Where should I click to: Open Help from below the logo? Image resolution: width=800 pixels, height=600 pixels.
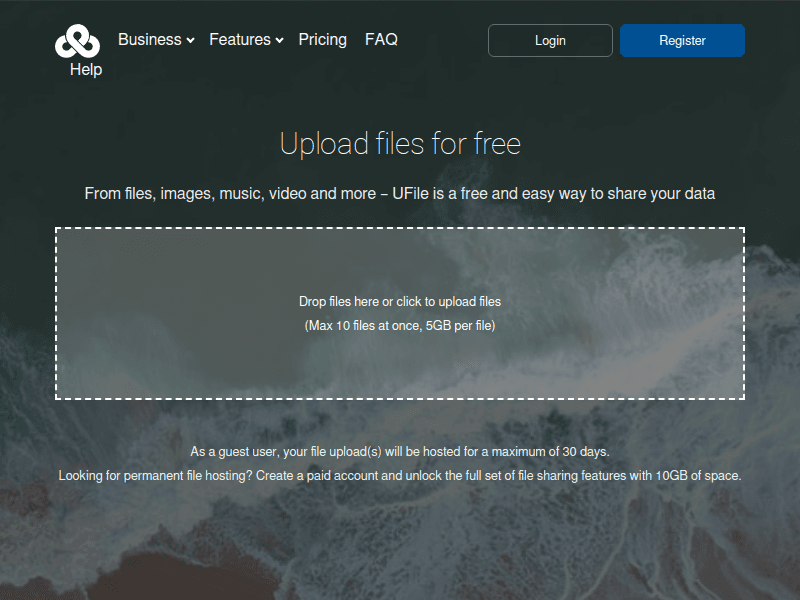pyautogui.click(x=86, y=69)
